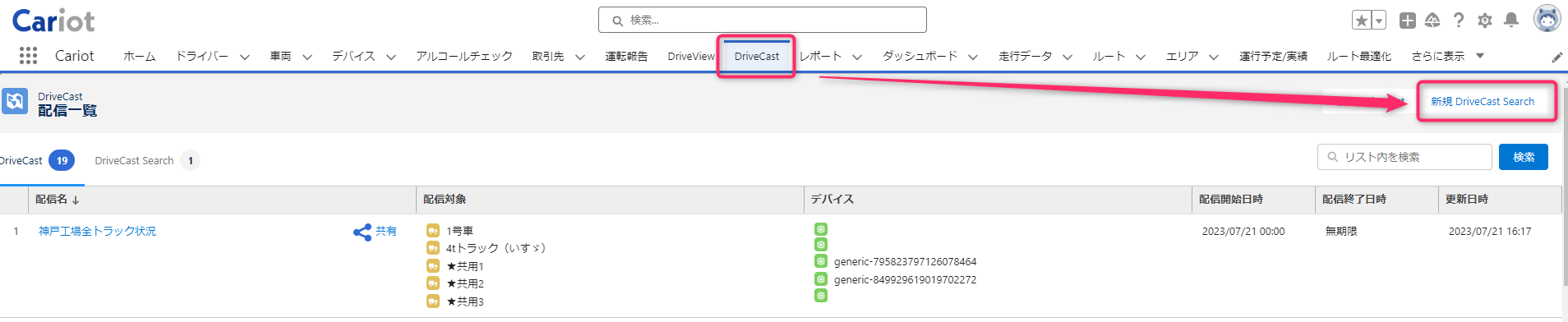Click the vehicle icon beside 4tトラック
The height and width of the screenshot is (322, 1568).
point(433,247)
